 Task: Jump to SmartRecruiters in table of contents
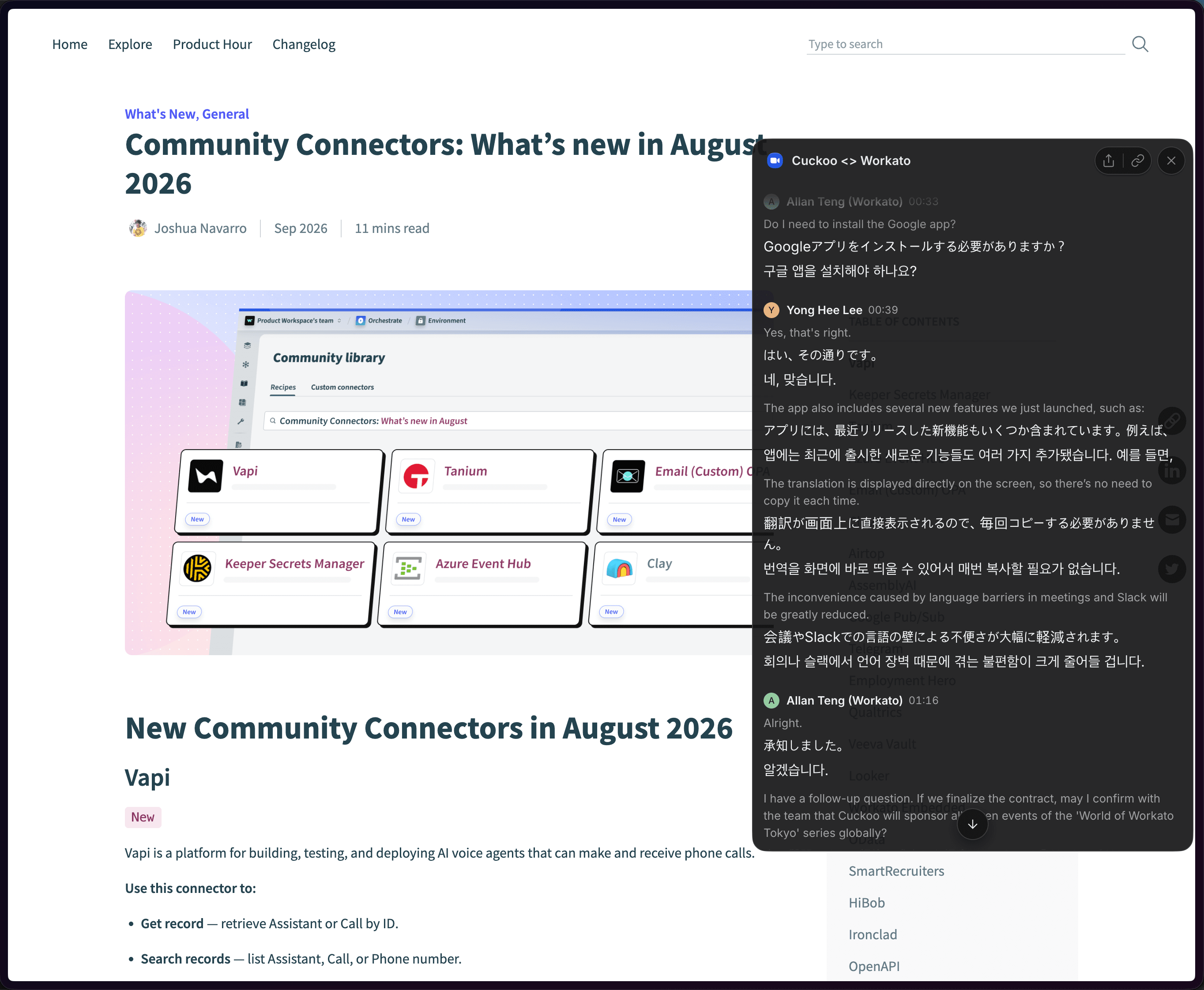point(896,871)
